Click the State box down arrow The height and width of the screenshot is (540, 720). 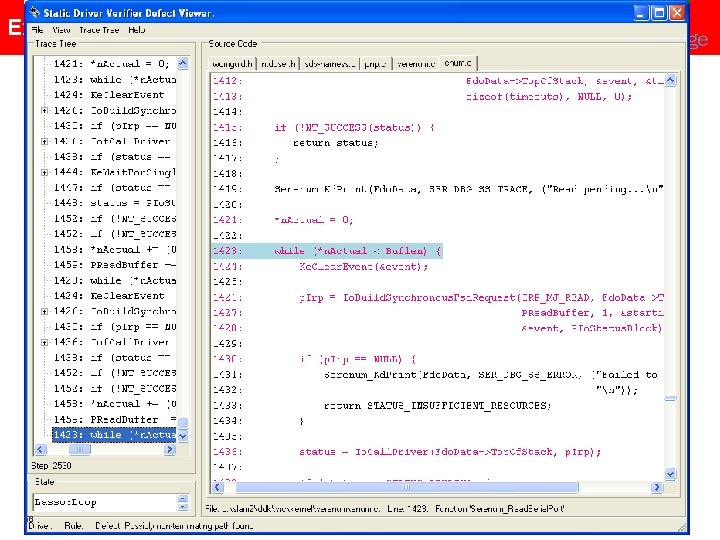tap(183, 507)
